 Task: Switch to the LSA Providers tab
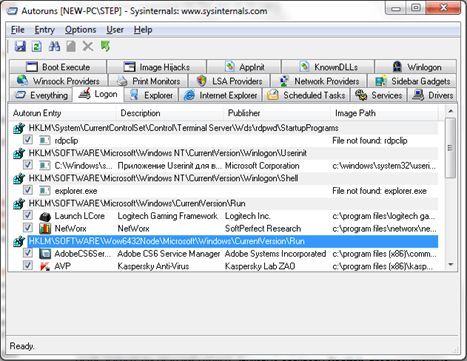tap(229, 81)
